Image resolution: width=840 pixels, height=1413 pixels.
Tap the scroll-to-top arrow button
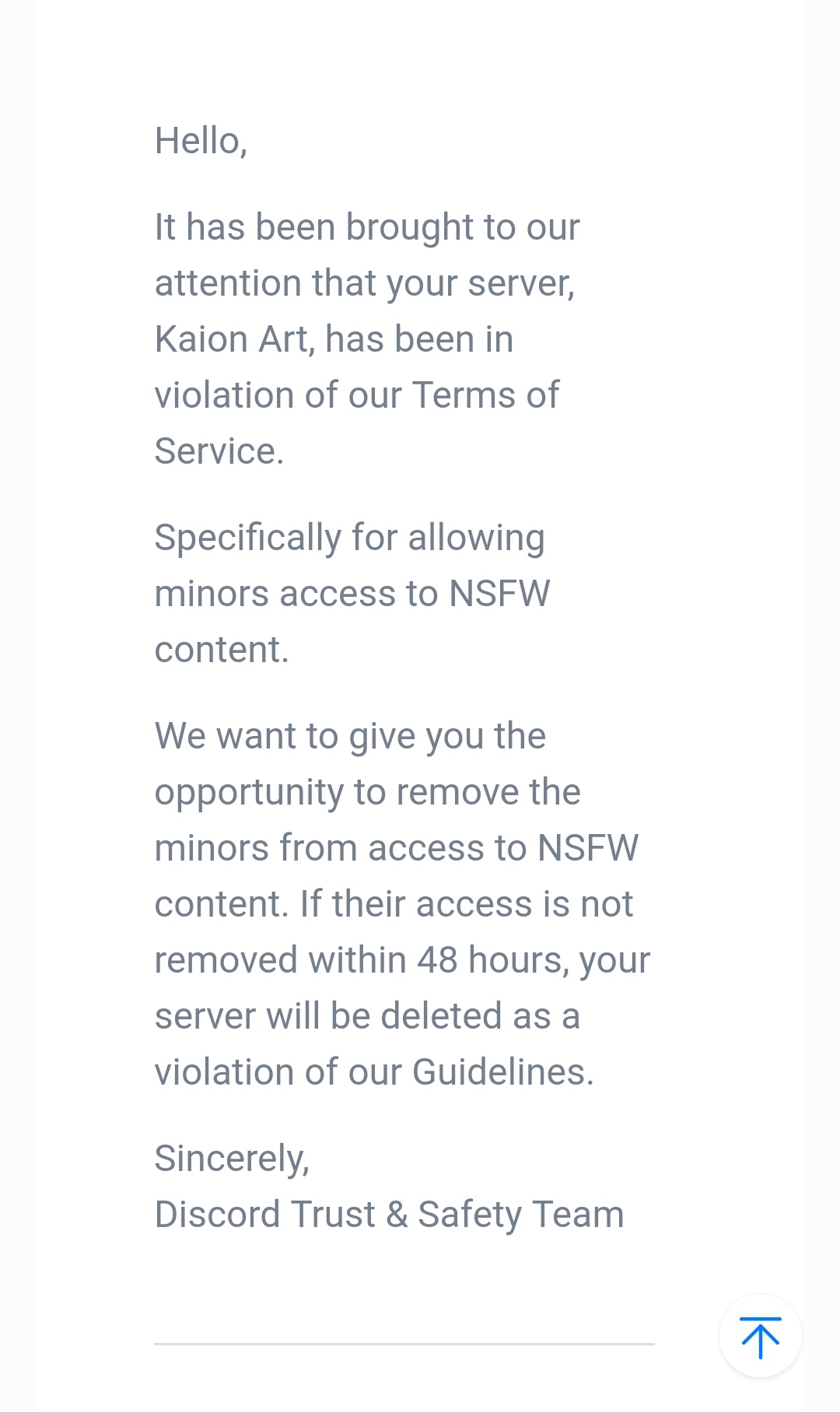click(760, 1336)
